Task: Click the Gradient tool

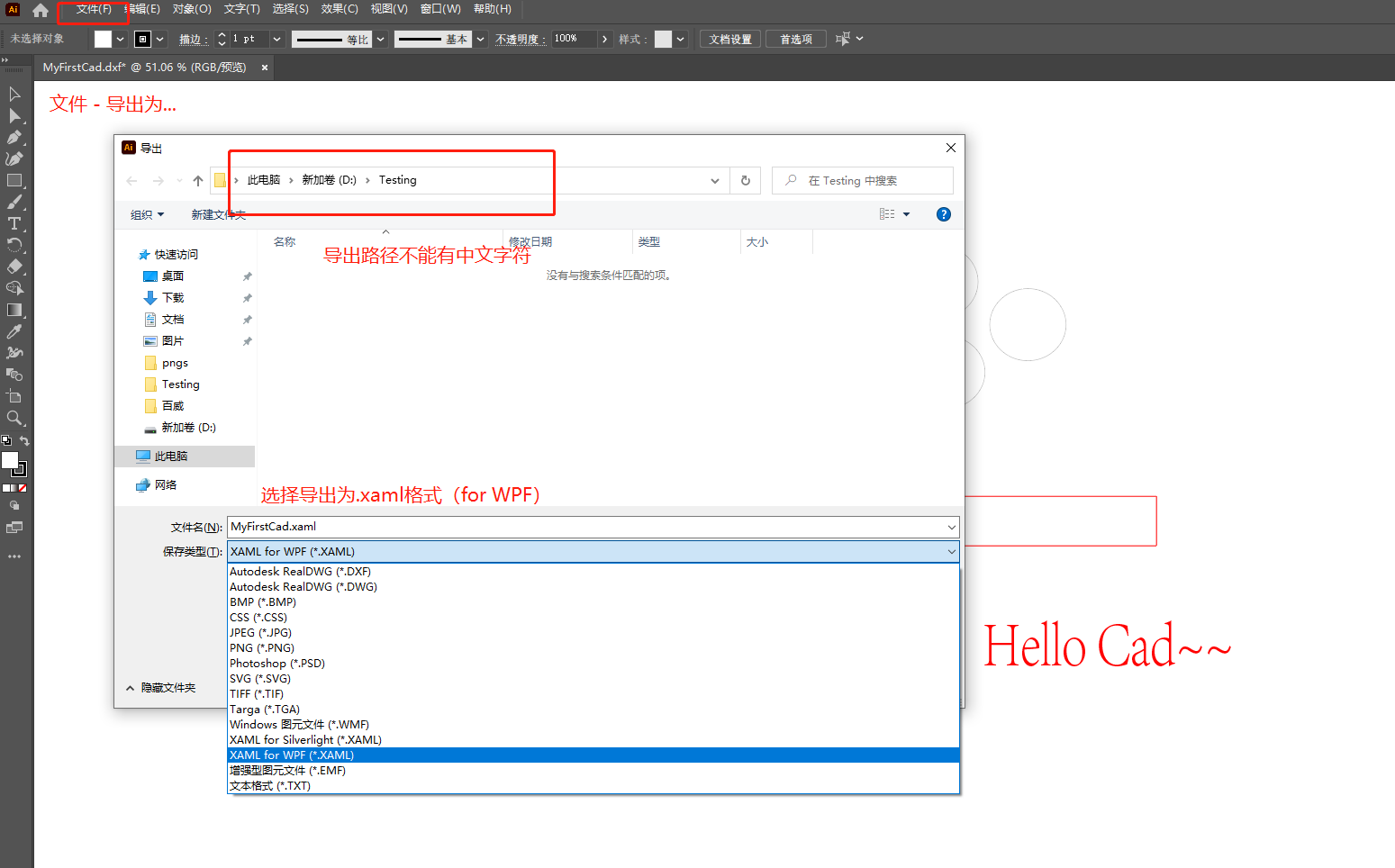Action: pyautogui.click(x=14, y=310)
